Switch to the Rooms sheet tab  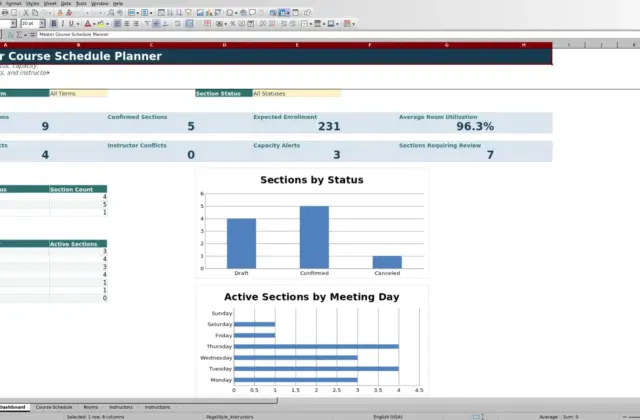pos(91,407)
